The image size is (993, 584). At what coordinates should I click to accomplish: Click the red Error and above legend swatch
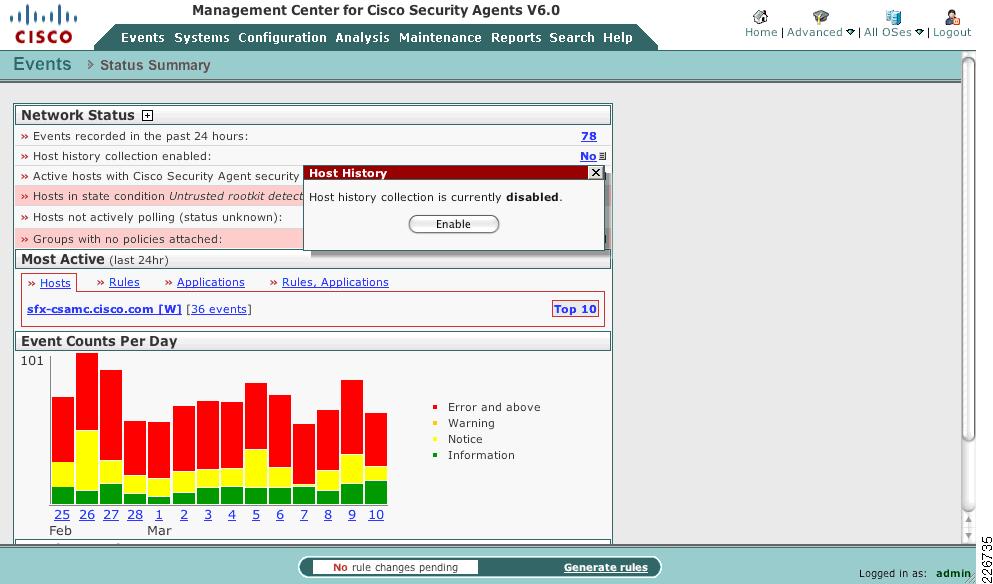(x=435, y=407)
